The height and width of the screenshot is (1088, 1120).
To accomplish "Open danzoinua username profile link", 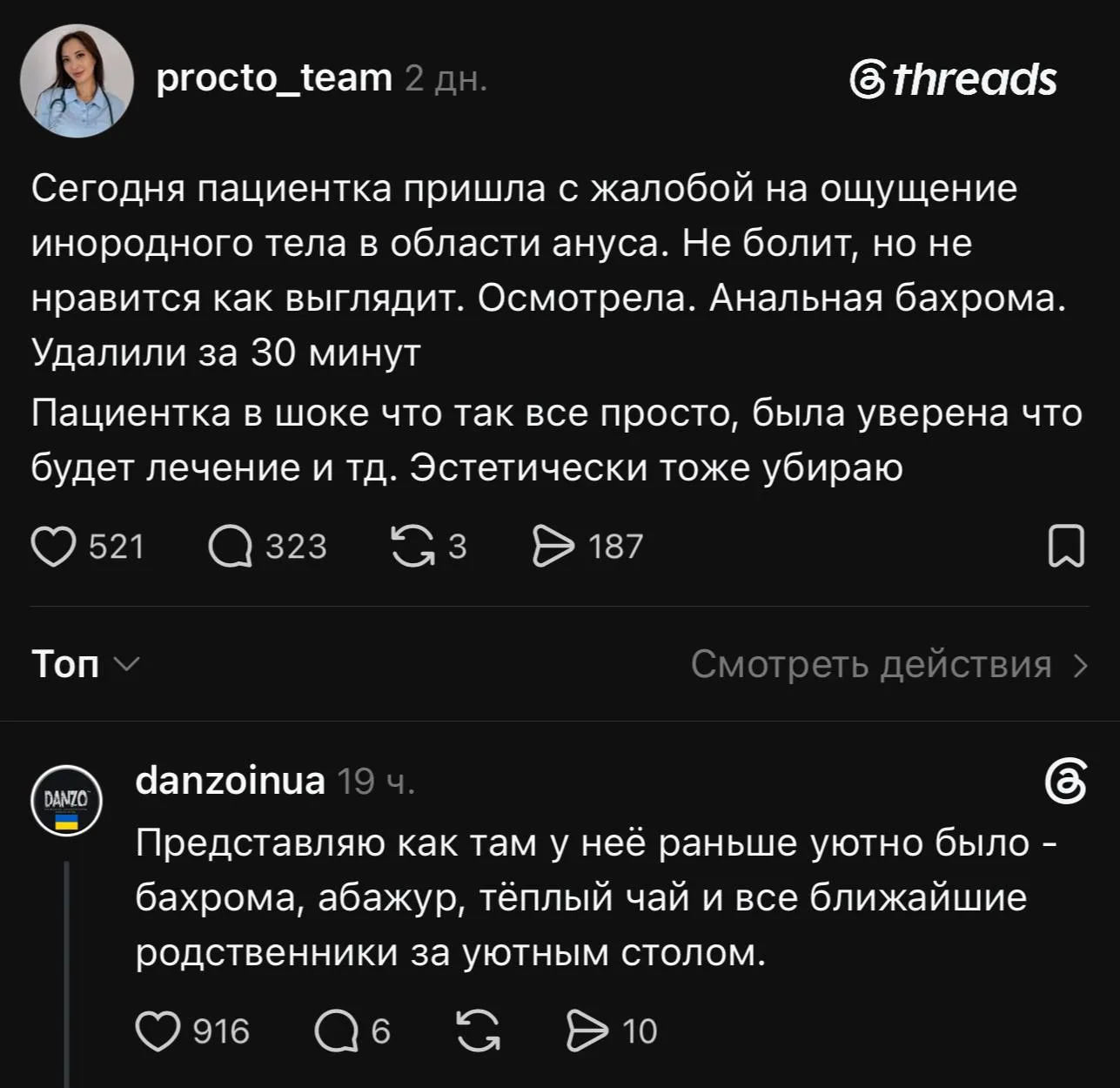I will point(231,781).
